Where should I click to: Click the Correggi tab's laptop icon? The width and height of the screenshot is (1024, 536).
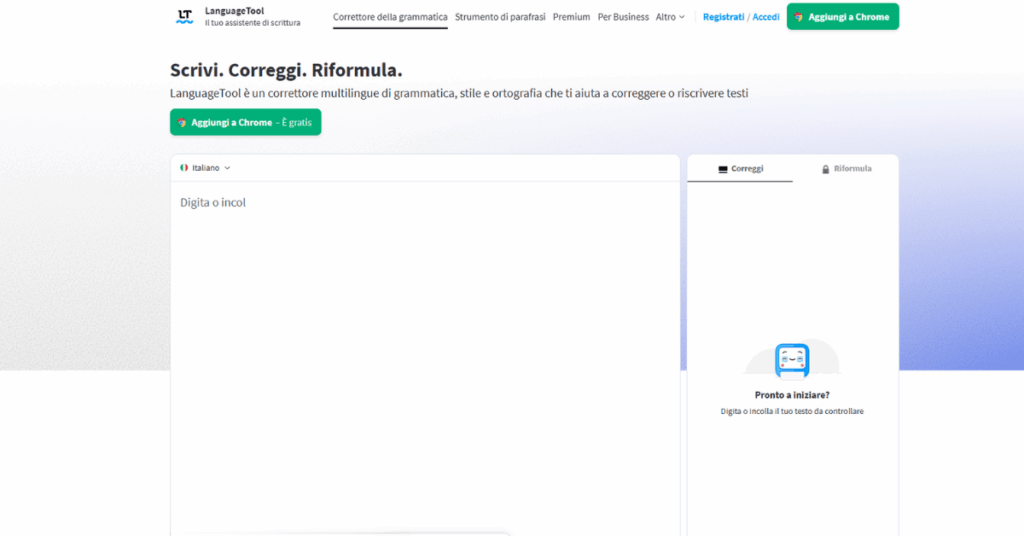(723, 169)
